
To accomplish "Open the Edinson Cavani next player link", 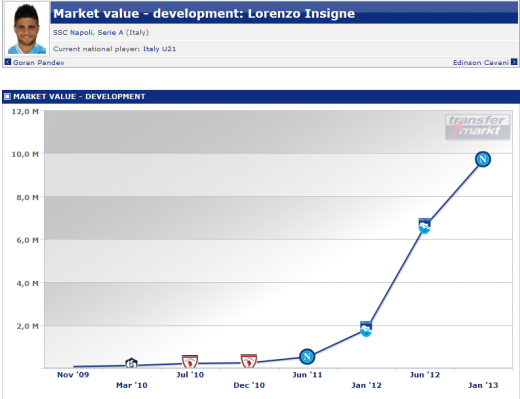I will click(481, 62).
